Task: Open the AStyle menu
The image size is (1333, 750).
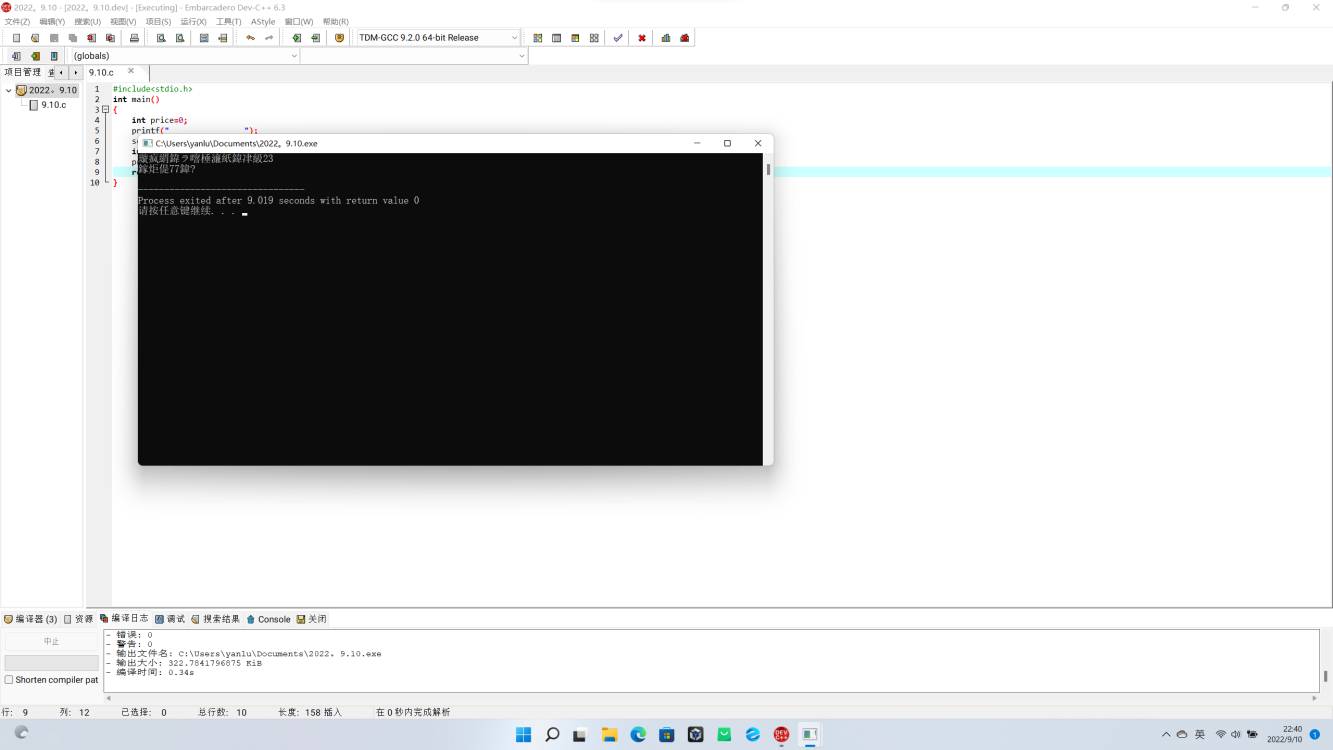Action: tap(263, 22)
